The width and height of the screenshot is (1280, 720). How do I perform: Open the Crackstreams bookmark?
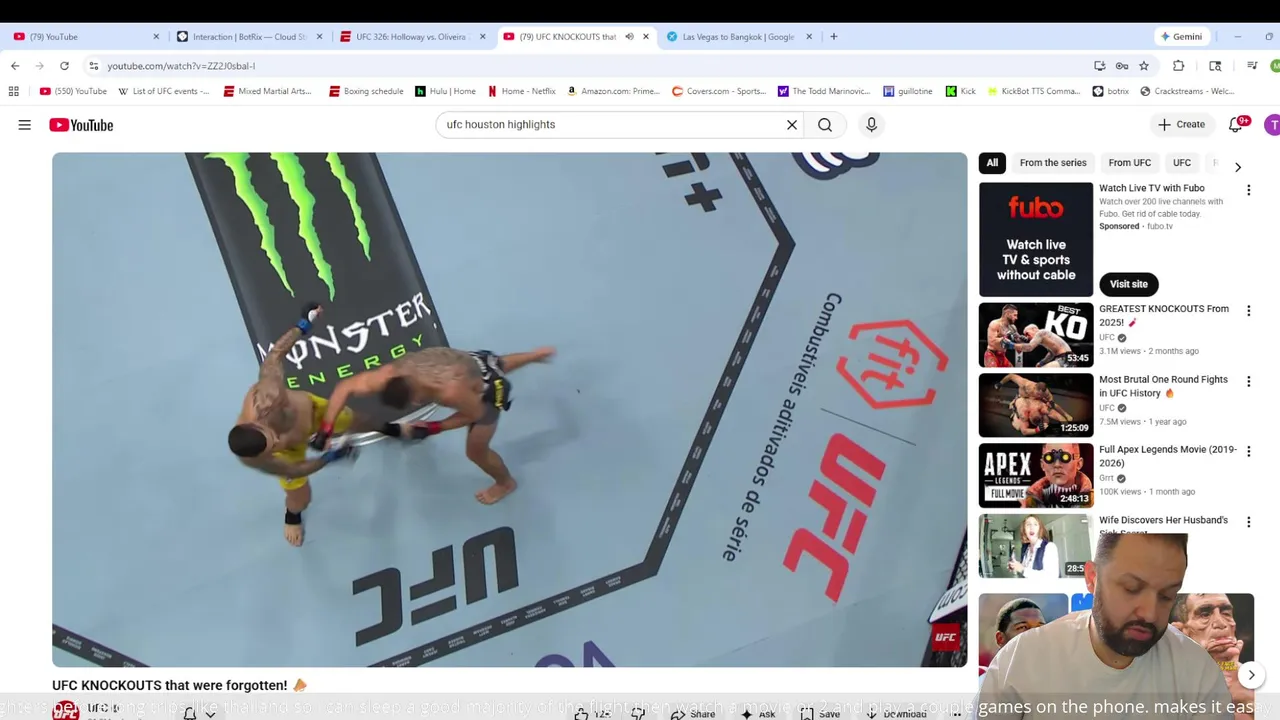(1187, 91)
